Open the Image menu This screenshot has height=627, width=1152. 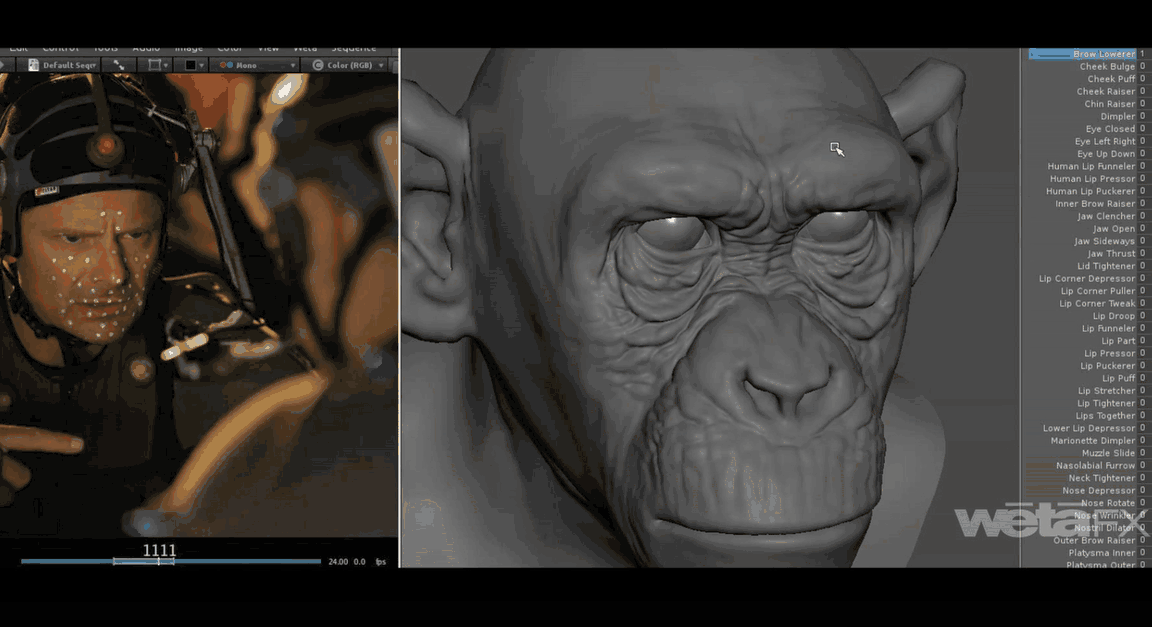pos(188,49)
